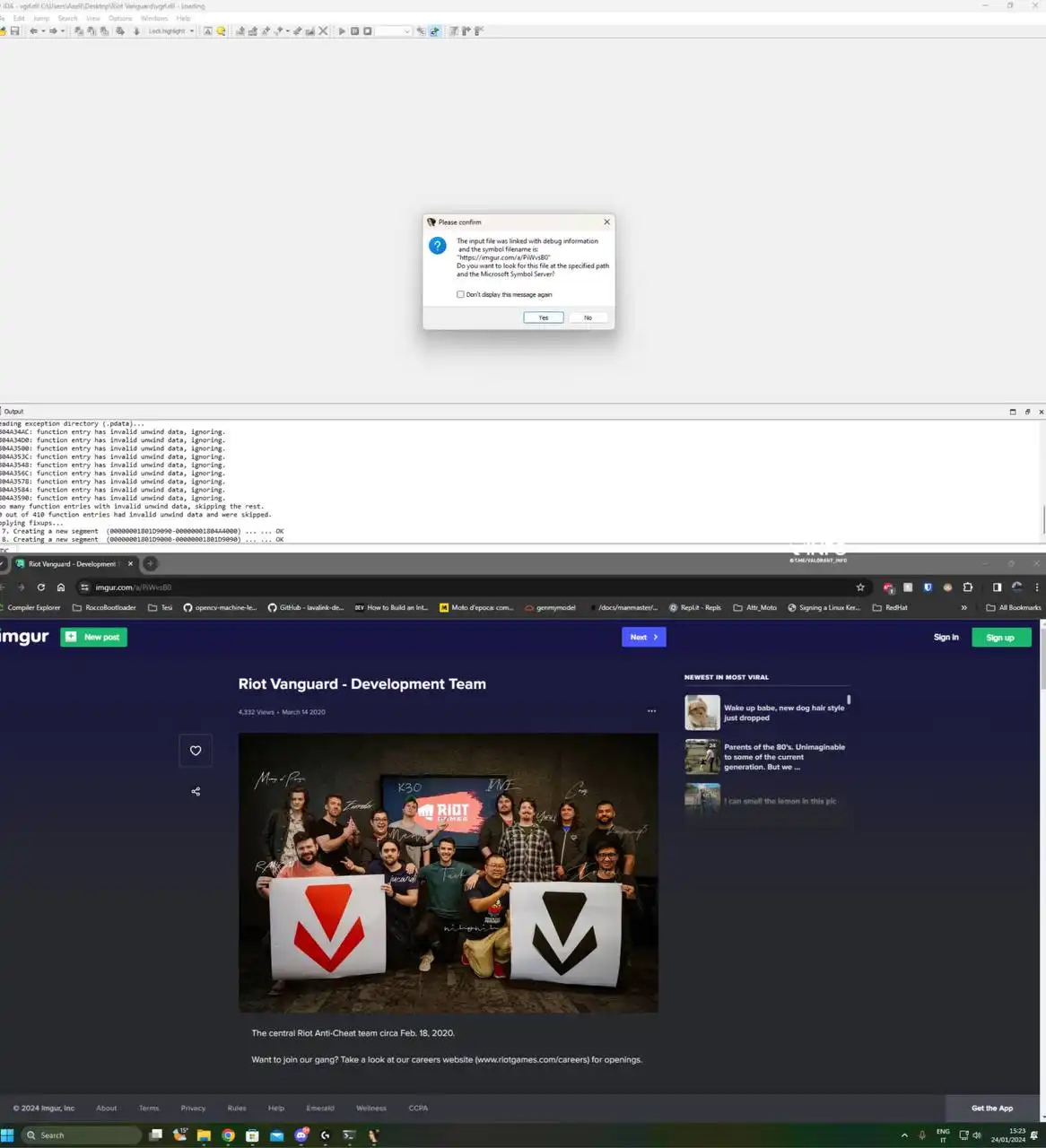Open IDA Windows menu
The image size is (1046, 1148).
point(154,18)
